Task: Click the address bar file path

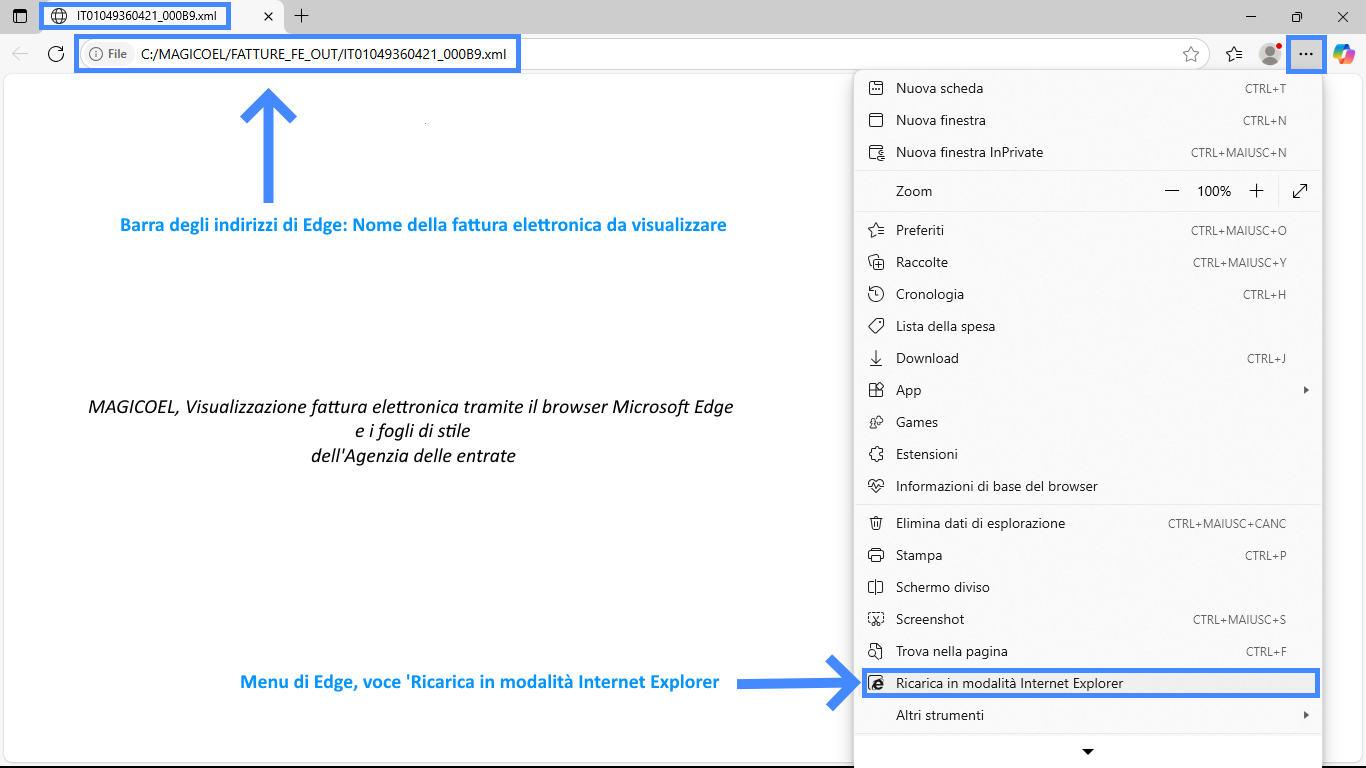Action: pos(324,54)
